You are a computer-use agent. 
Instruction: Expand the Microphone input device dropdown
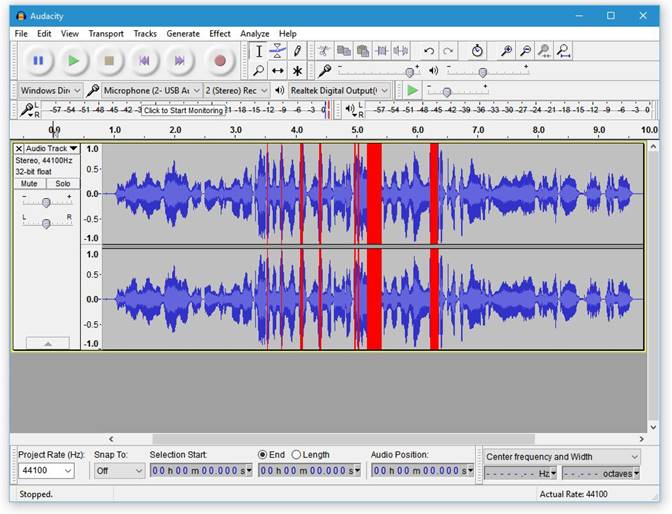(152, 90)
